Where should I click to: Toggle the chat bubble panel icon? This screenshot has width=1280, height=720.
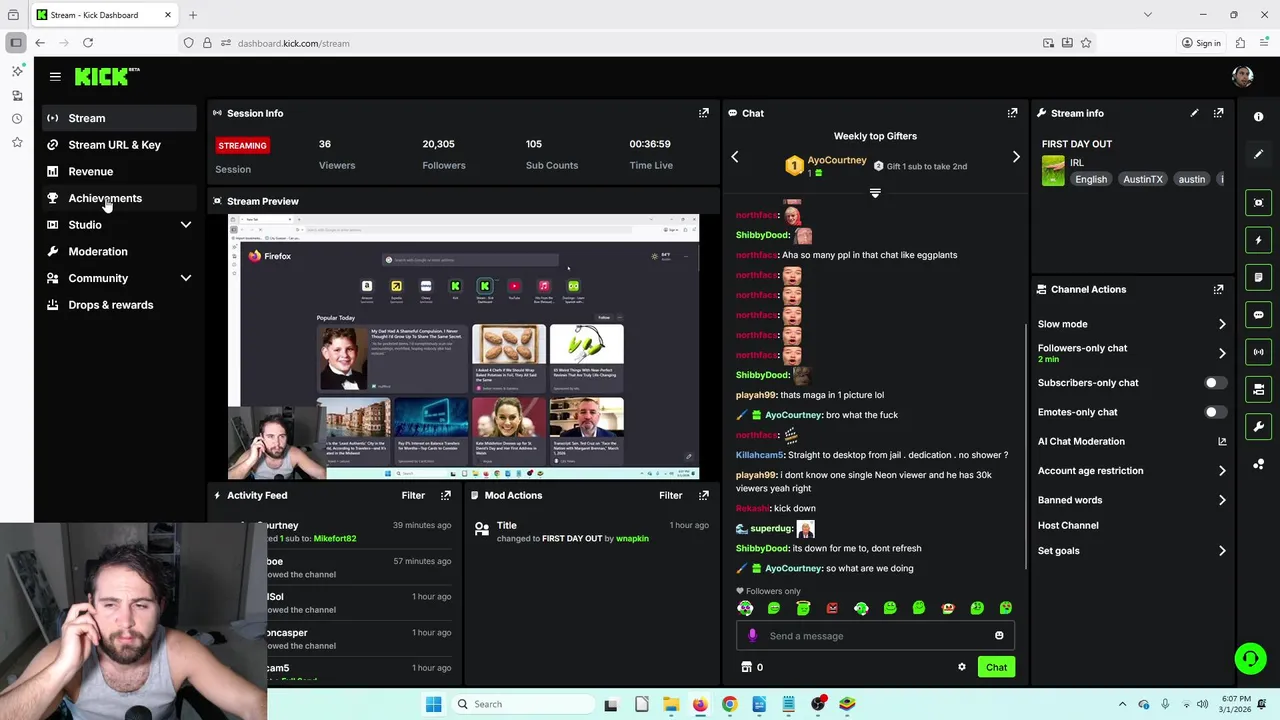tap(1258, 314)
